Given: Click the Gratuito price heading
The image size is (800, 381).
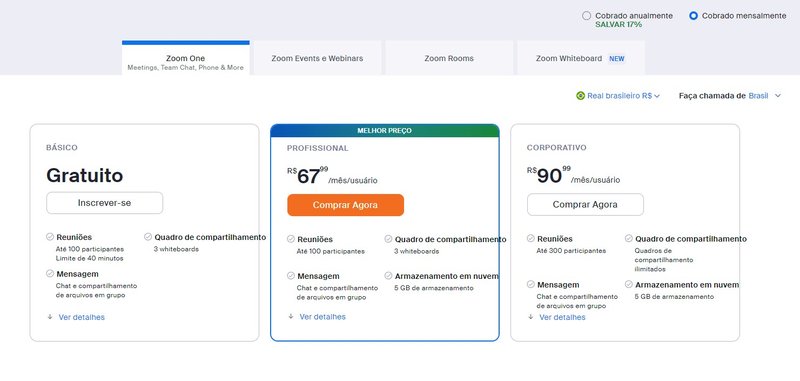Looking at the screenshot, I should pyautogui.click(x=85, y=175).
